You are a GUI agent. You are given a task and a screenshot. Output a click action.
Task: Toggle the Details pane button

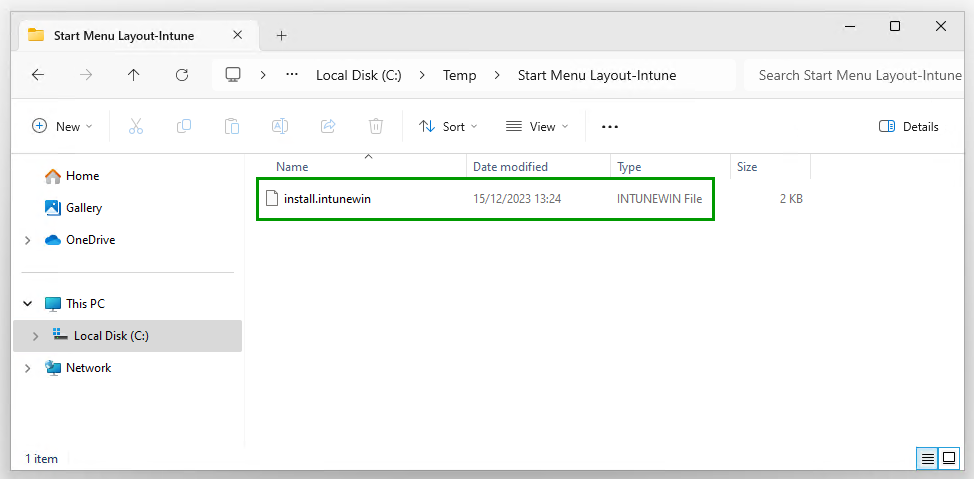tap(908, 126)
